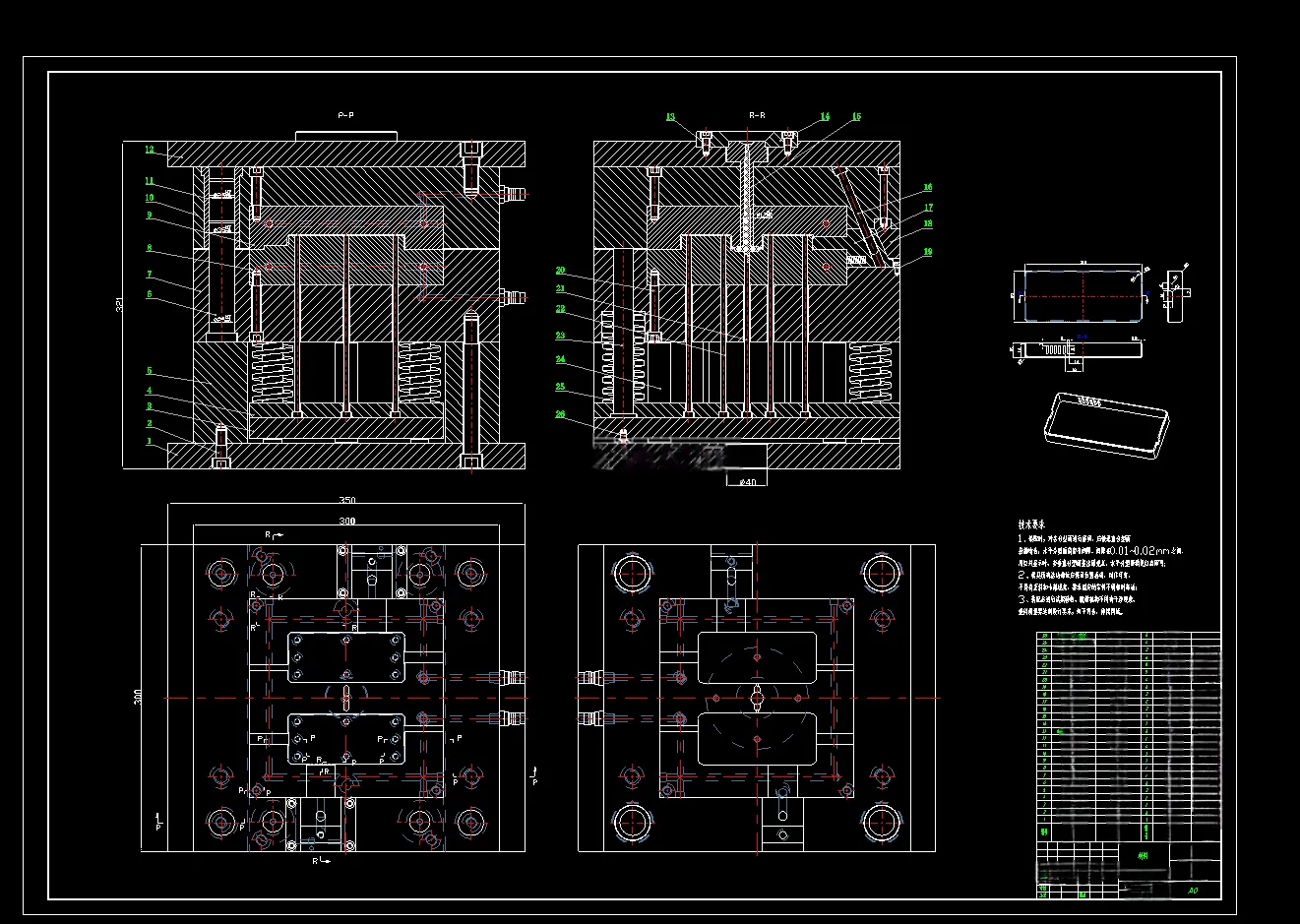Select part callout number 11
The height and width of the screenshot is (924, 1300).
pyautogui.click(x=150, y=181)
